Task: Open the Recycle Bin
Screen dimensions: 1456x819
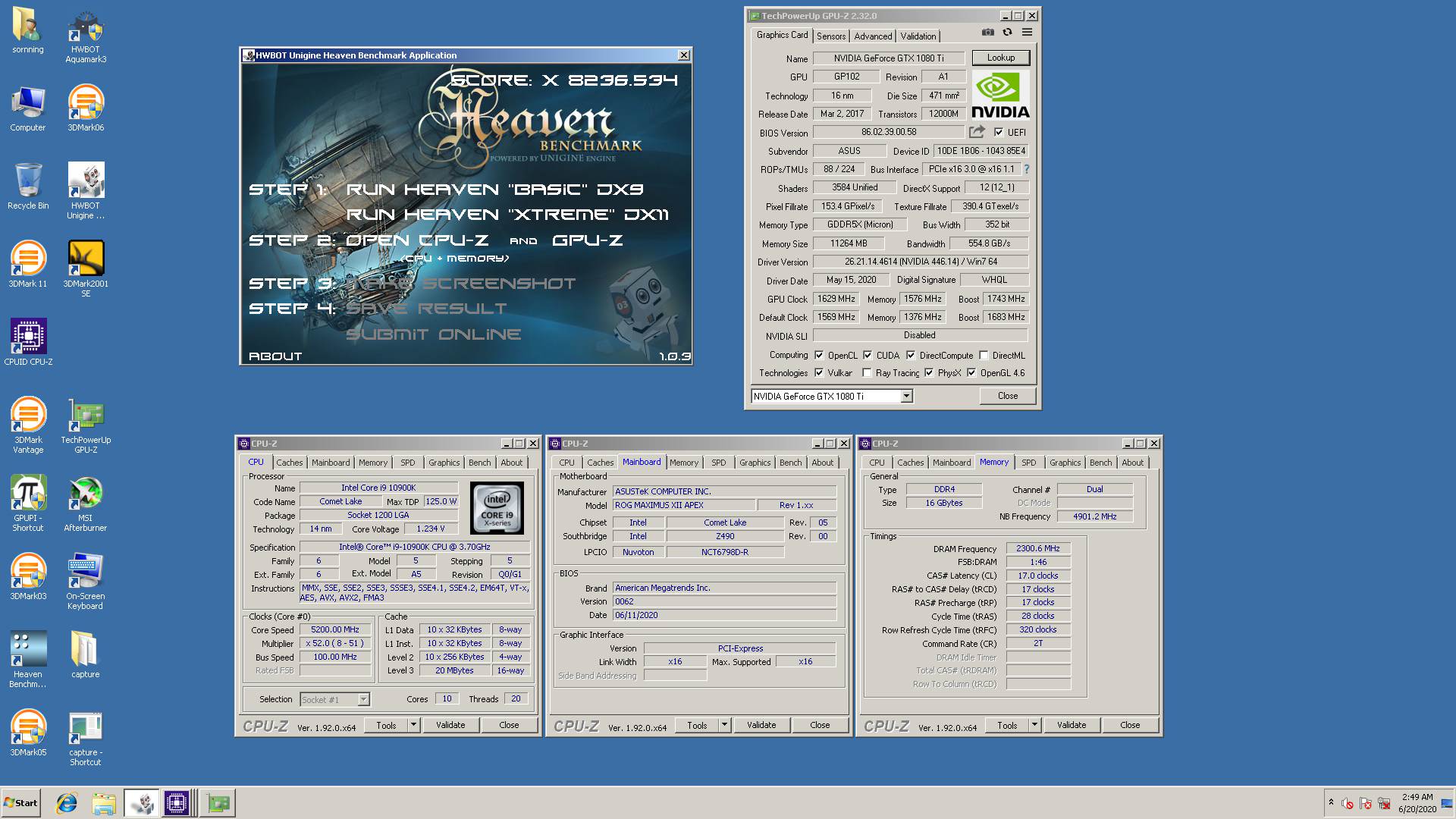Action: 28,187
